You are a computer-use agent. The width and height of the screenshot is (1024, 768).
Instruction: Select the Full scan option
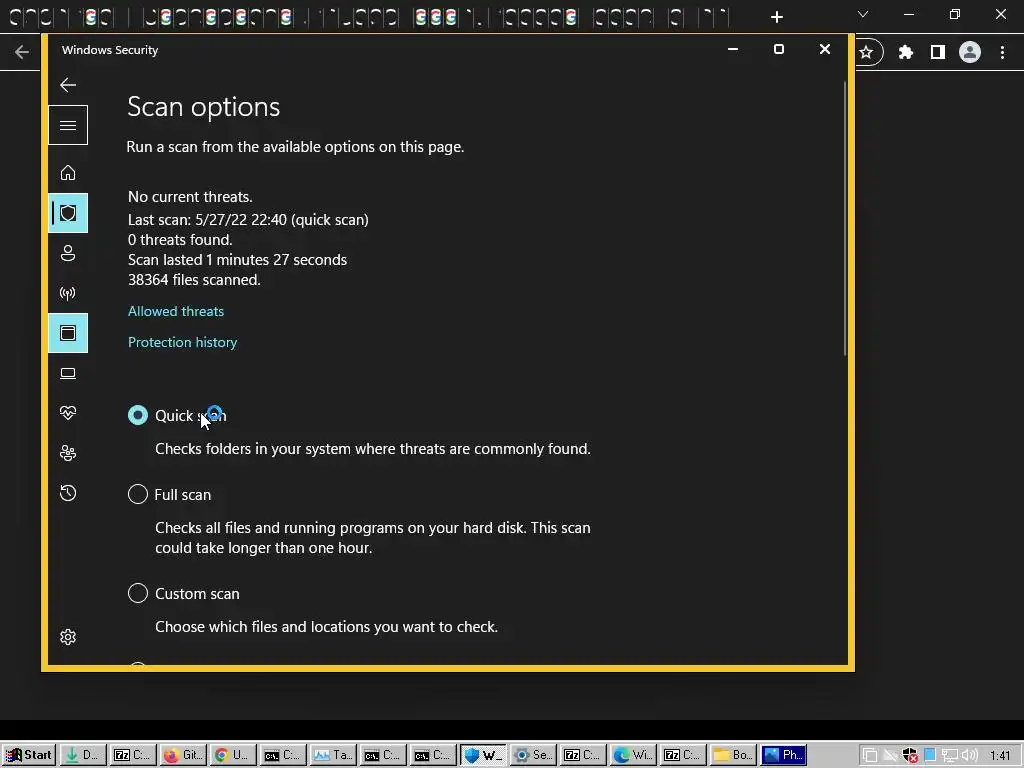pos(138,494)
